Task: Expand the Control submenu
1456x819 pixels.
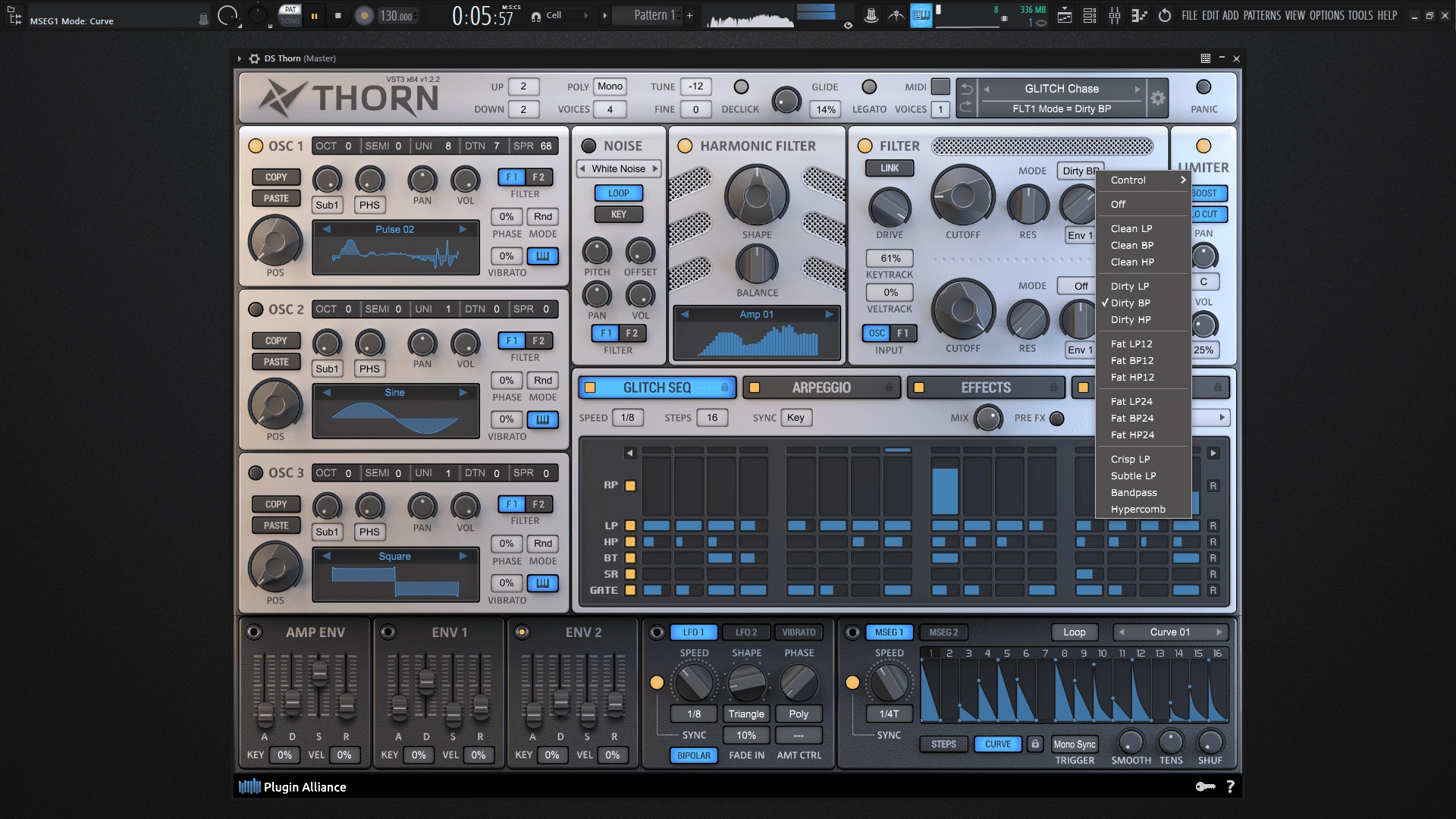Action: pyautogui.click(x=1144, y=180)
